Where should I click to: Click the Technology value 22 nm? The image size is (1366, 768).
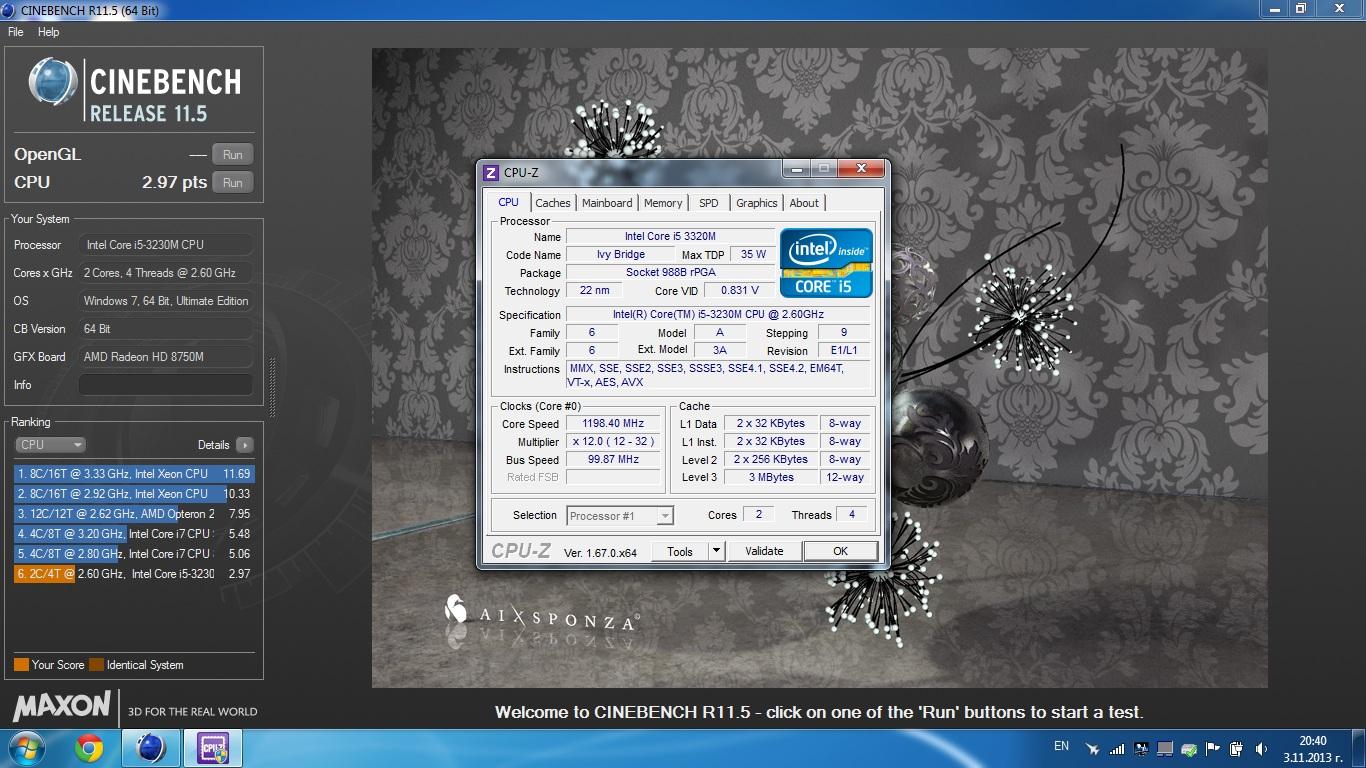coord(594,290)
